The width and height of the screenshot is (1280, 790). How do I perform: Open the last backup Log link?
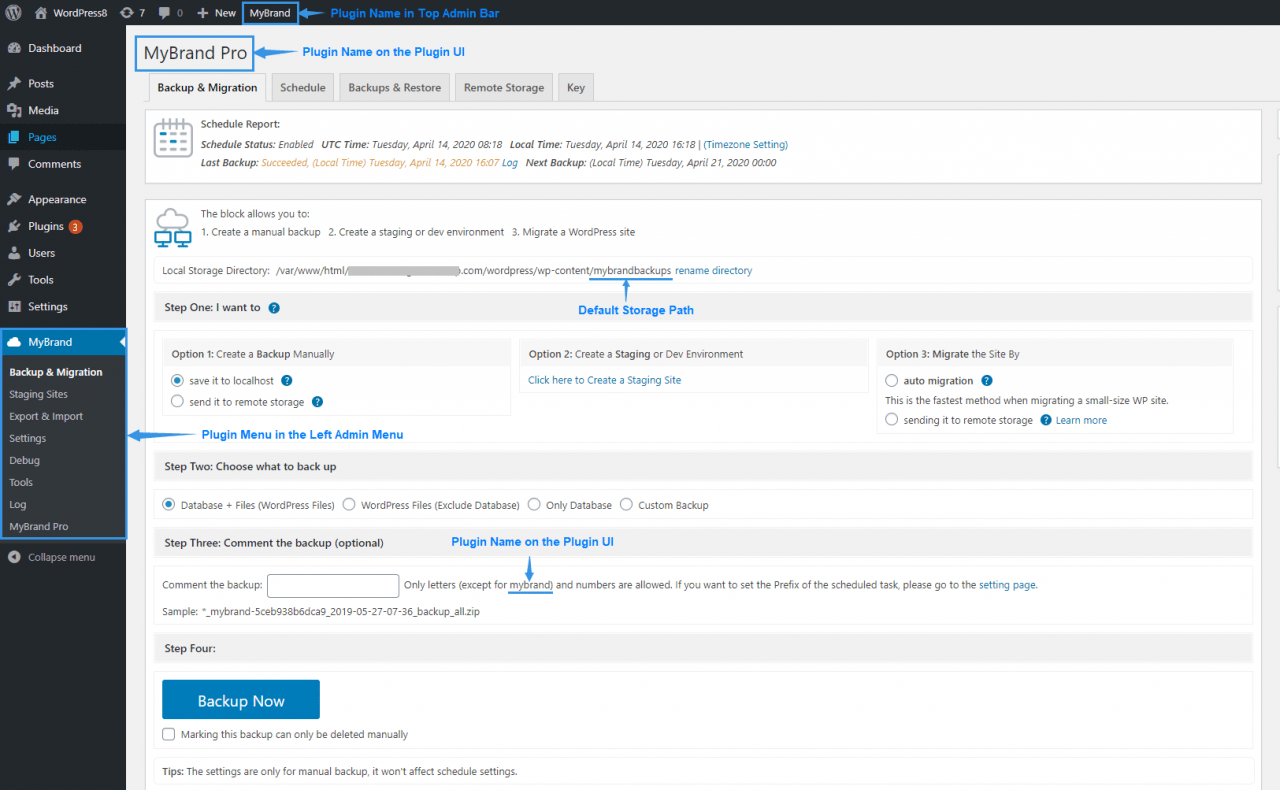coord(510,163)
